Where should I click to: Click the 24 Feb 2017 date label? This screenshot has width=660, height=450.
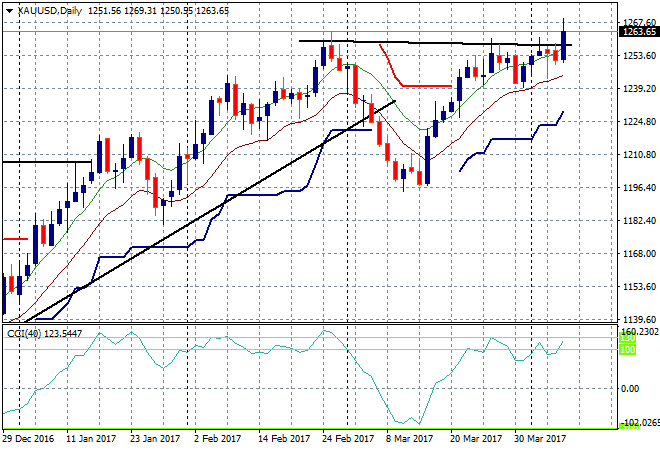348,439
